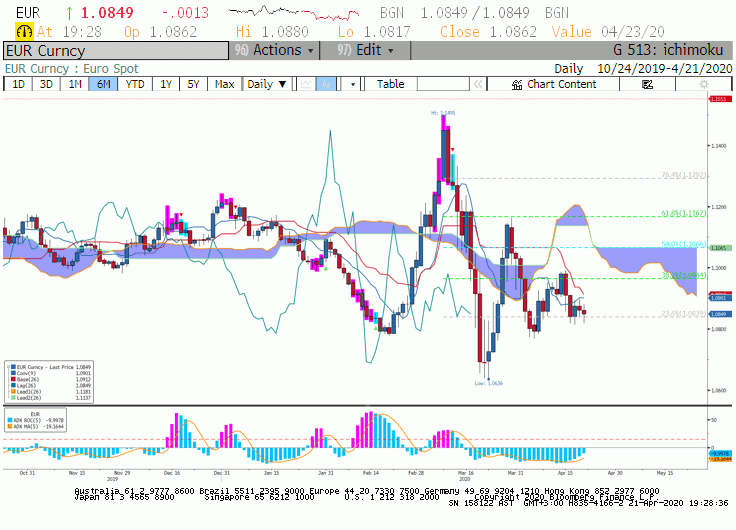The width and height of the screenshot is (736, 530).
Task: Click the Chart Content icon button
Action: pos(554,84)
